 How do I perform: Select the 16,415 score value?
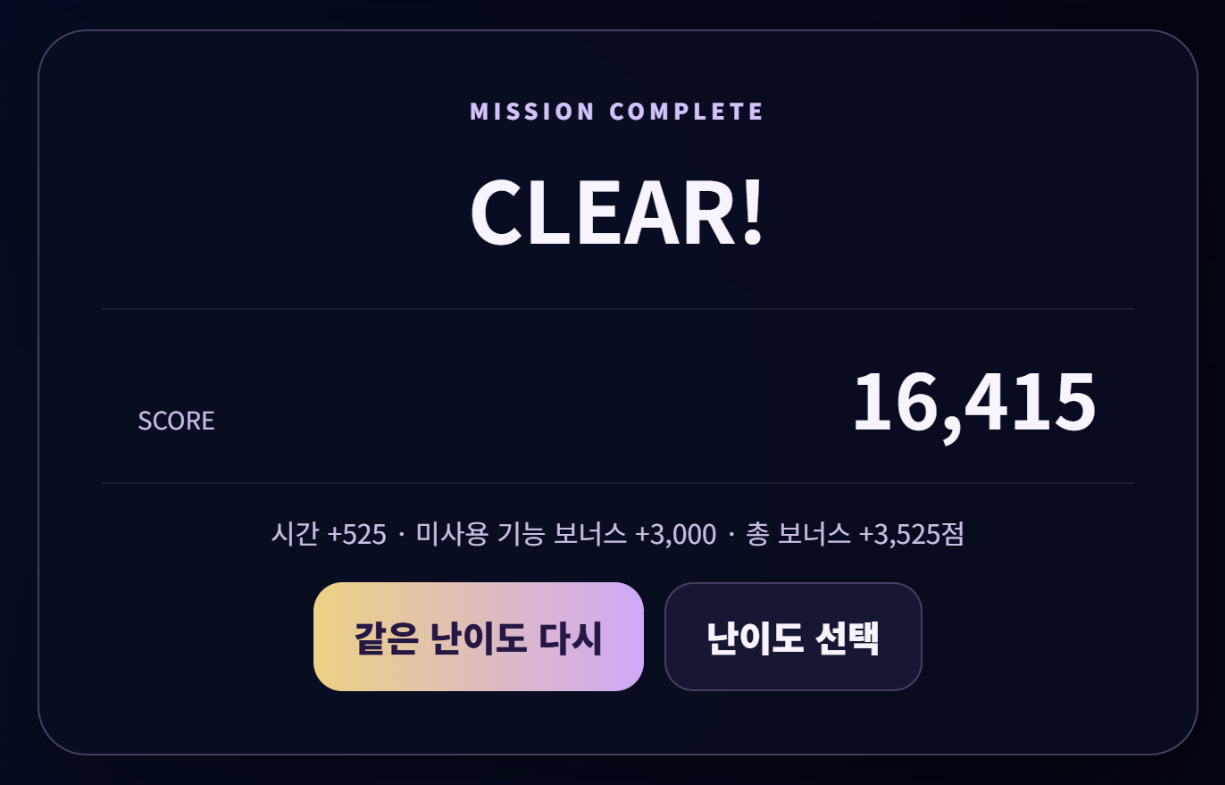(974, 402)
